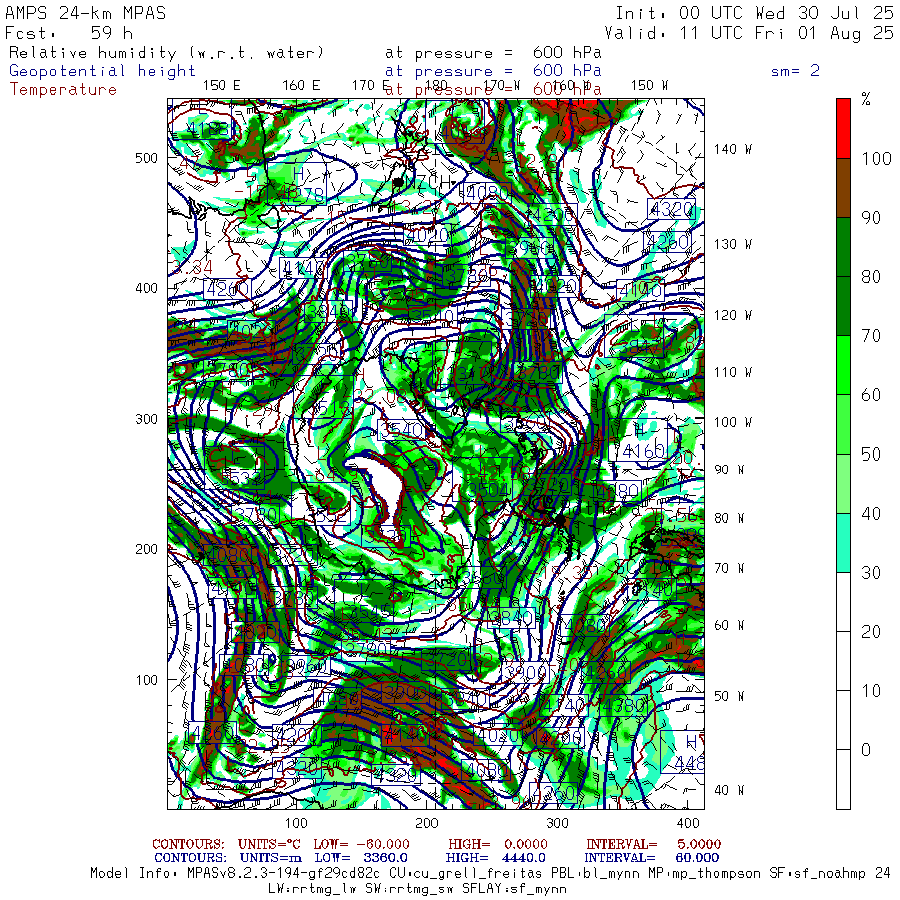Click the cyan 30–40 percent color segment
900x900 pixels.
(x=843, y=542)
